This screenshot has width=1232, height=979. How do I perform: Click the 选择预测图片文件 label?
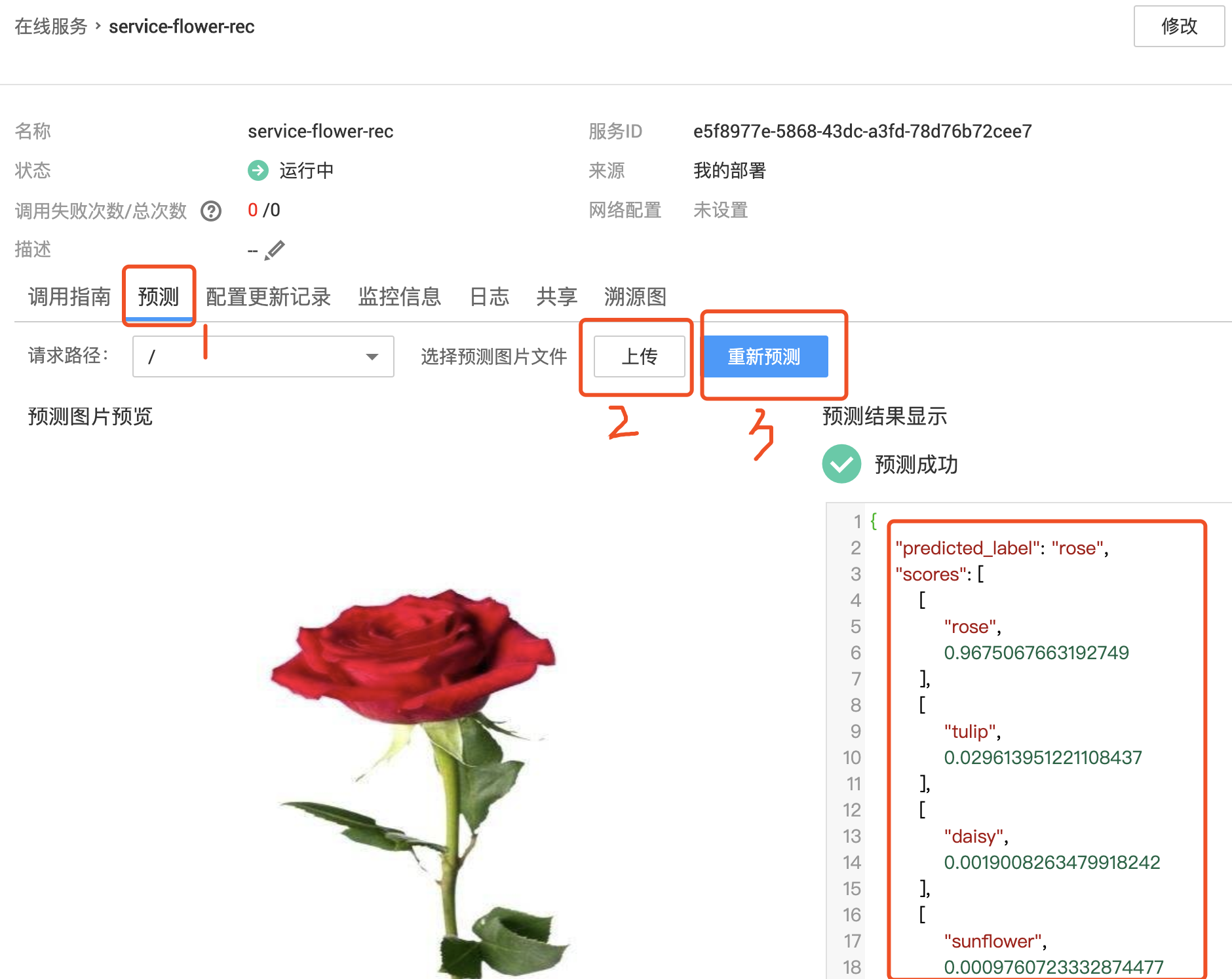pos(494,356)
